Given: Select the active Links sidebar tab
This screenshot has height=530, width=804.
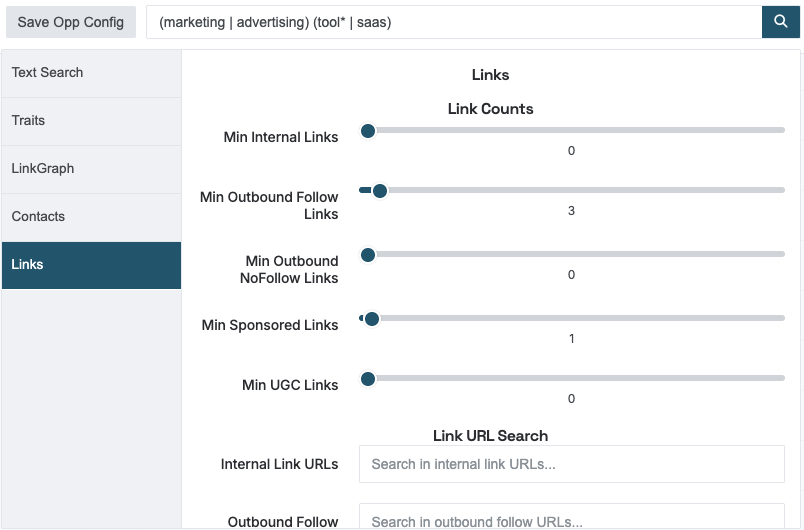Looking at the screenshot, I should pyautogui.click(x=91, y=265).
